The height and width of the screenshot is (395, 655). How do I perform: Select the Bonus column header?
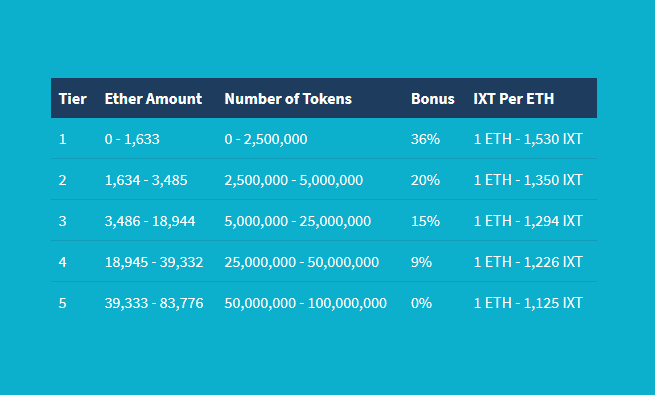(x=433, y=99)
